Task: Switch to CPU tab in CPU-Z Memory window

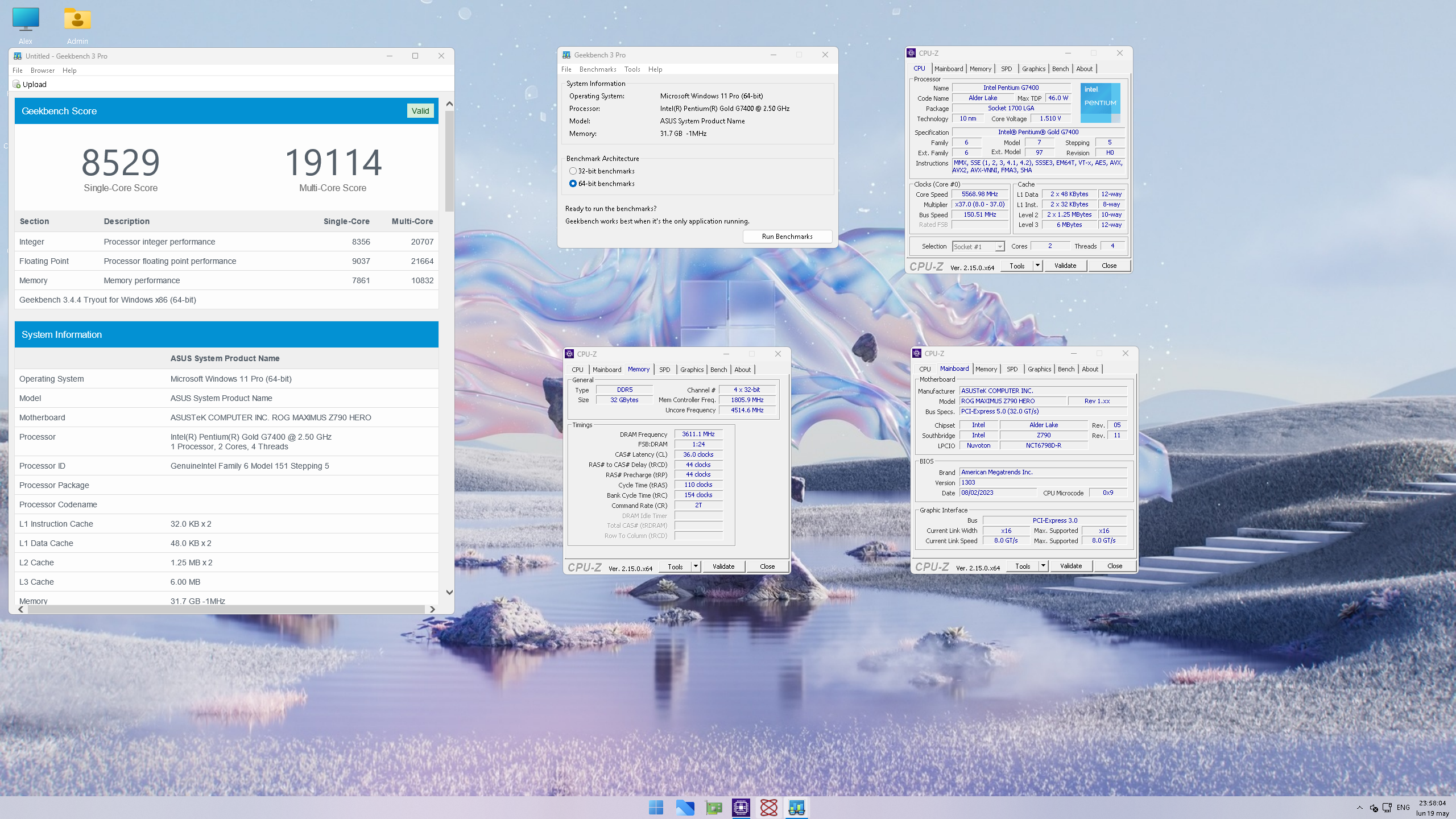Action: [577, 370]
